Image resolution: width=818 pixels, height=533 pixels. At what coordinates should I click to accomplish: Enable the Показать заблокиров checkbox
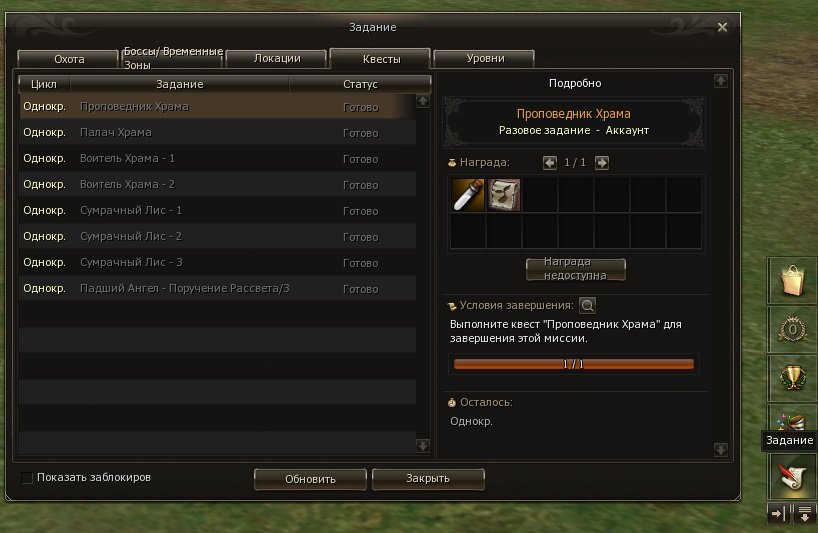pos(27,477)
